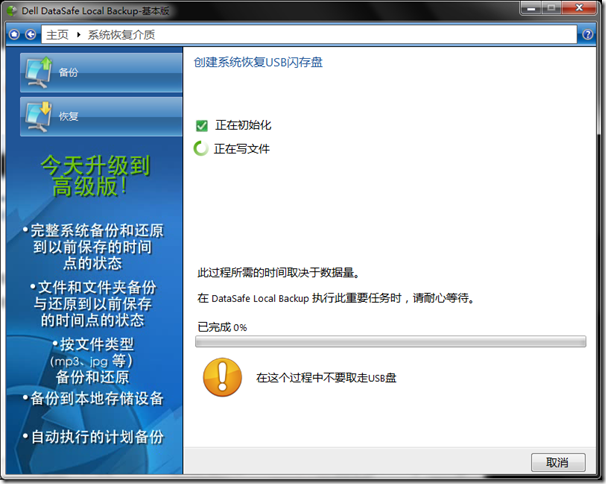606x484 pixels.
Task: Click the 此过程所需的时间取决于数据量 text
Action: (279, 273)
